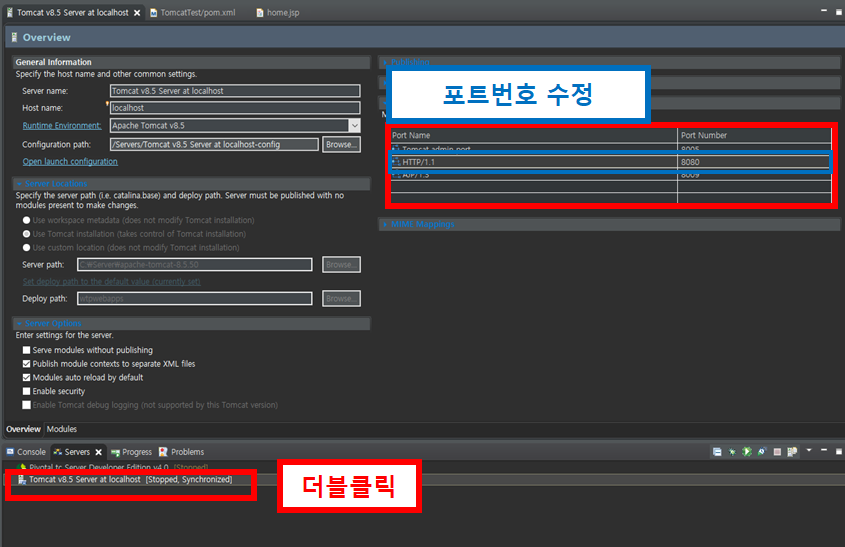This screenshot has height=547, width=845.
Task: Select Use custom location radio option
Action: [26, 247]
